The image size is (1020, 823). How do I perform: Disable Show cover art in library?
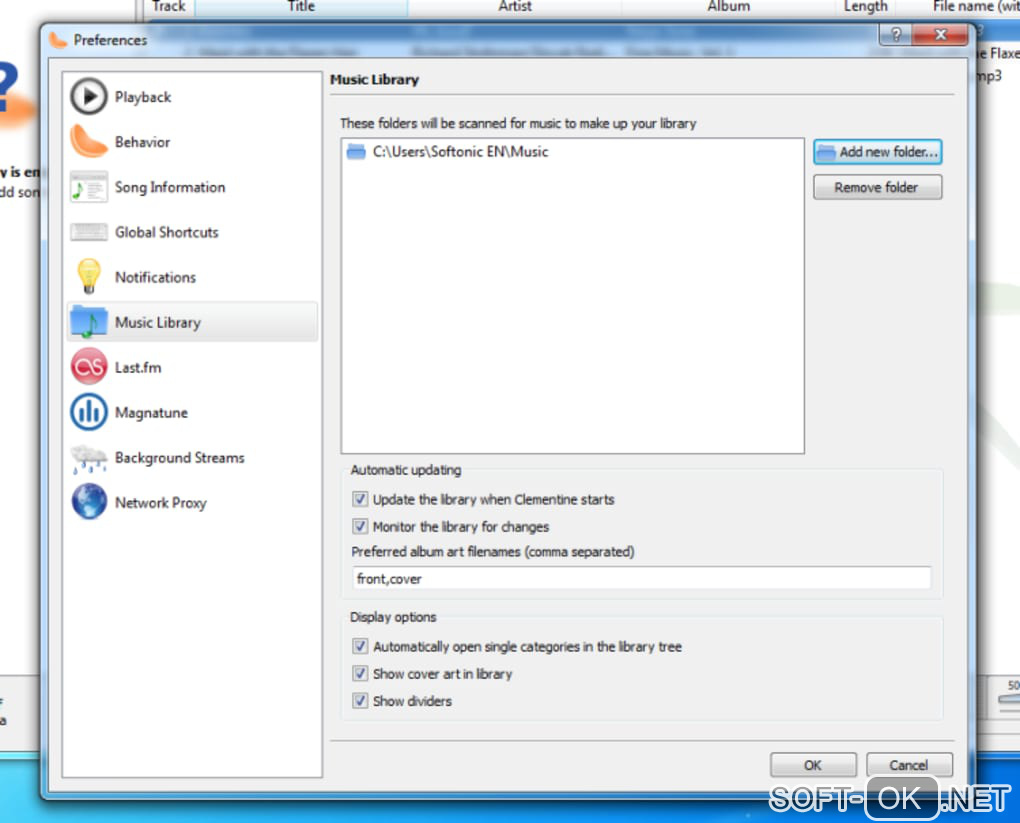pyautogui.click(x=360, y=673)
